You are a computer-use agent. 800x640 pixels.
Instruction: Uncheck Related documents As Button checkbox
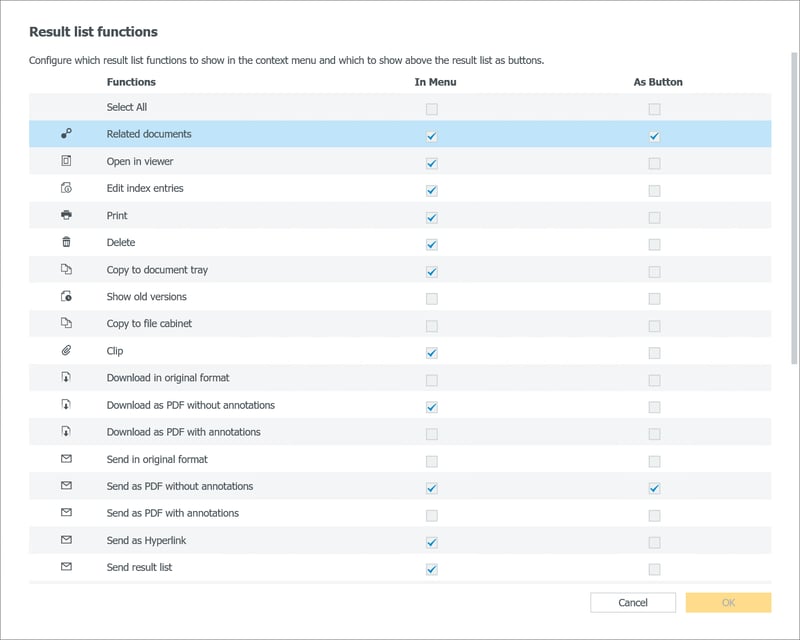[x=654, y=136]
